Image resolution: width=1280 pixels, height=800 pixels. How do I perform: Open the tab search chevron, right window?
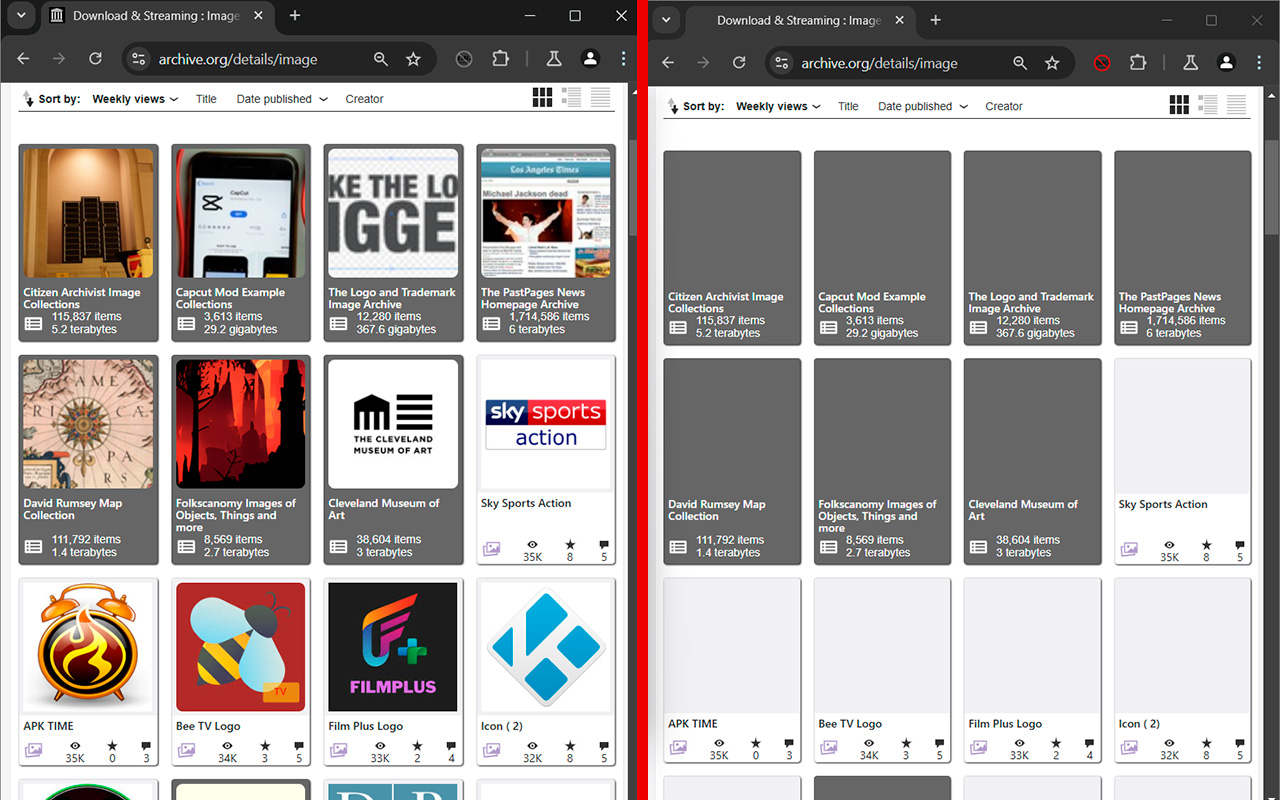[666, 20]
